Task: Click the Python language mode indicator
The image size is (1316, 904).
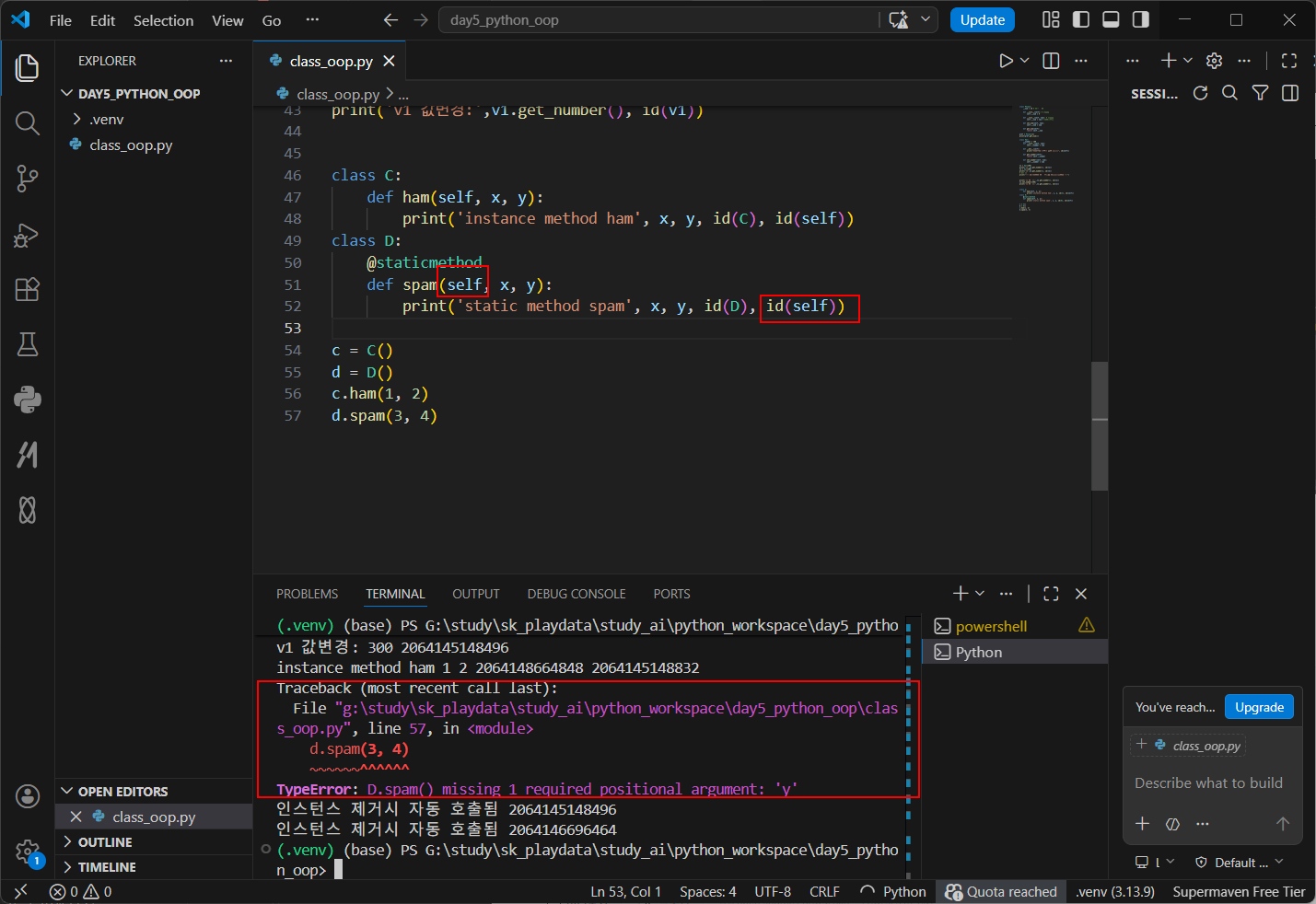Action: 904,891
